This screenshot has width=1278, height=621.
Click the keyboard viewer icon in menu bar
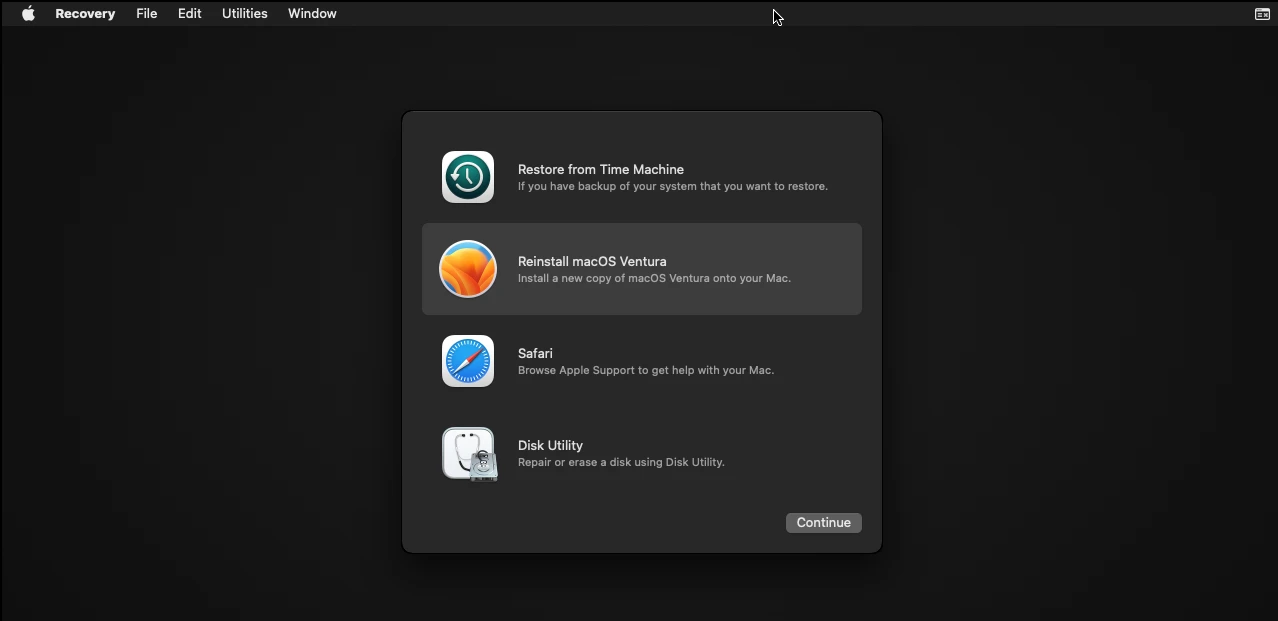[1262, 14]
